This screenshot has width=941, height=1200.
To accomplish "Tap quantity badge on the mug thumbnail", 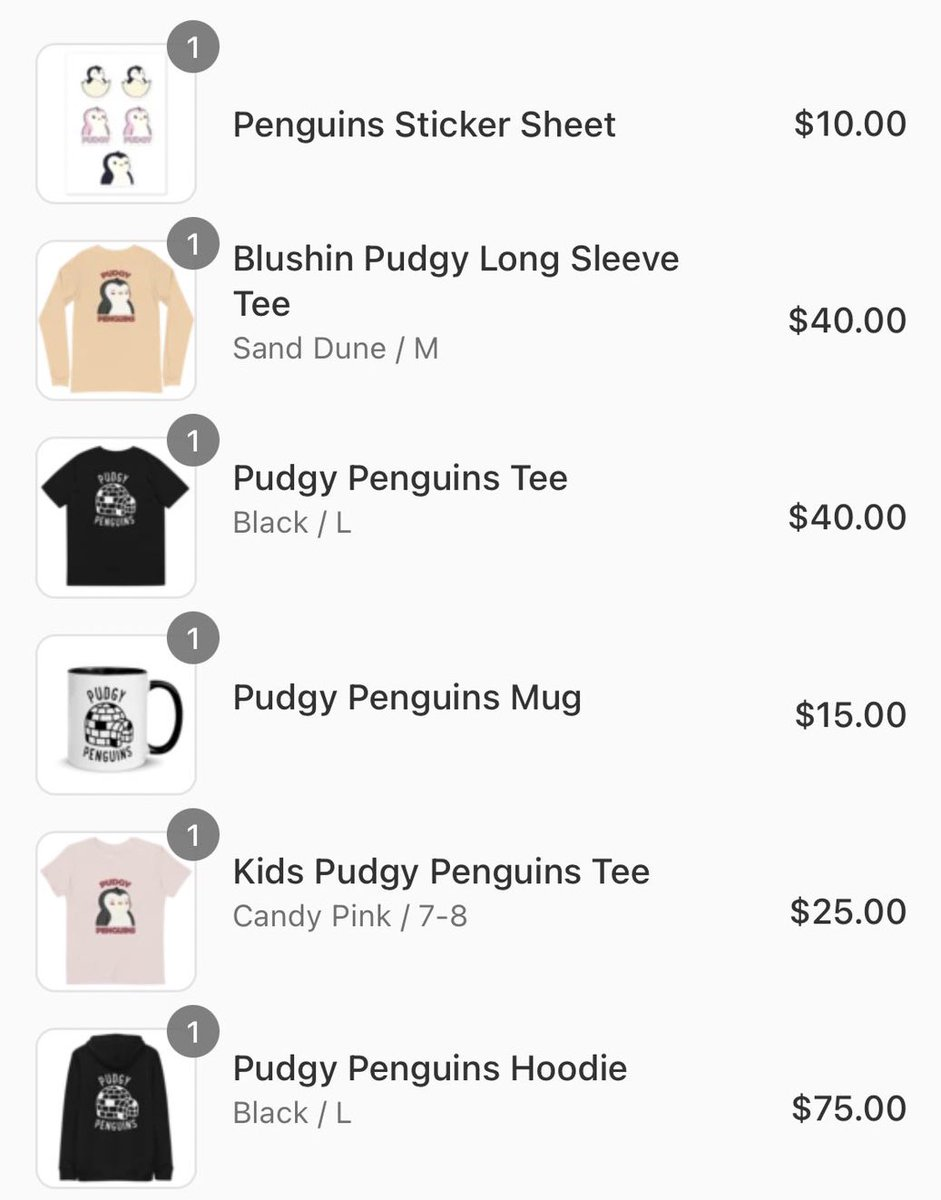I will pyautogui.click(x=193, y=638).
